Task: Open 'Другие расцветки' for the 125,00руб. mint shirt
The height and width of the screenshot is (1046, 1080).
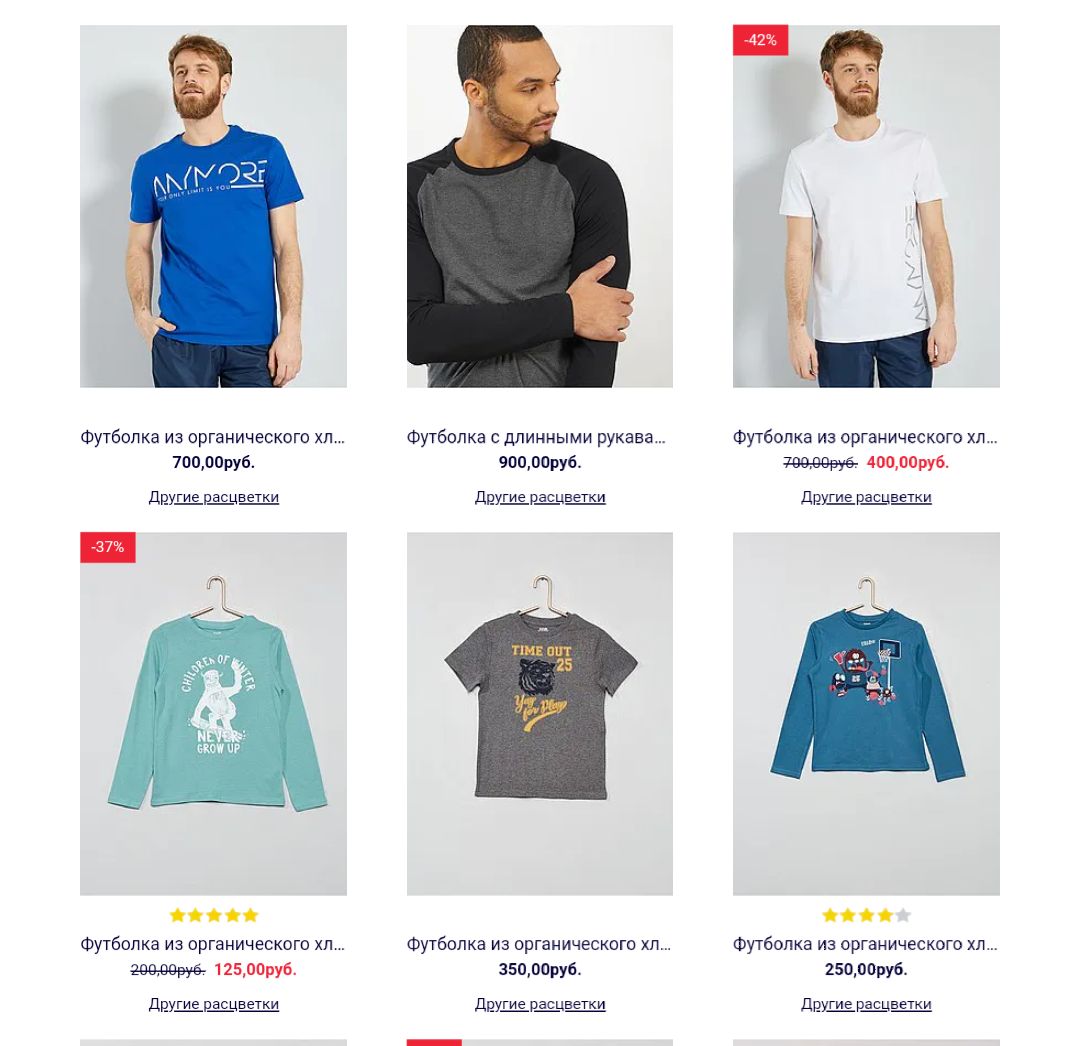Action: pyautogui.click(x=214, y=1004)
